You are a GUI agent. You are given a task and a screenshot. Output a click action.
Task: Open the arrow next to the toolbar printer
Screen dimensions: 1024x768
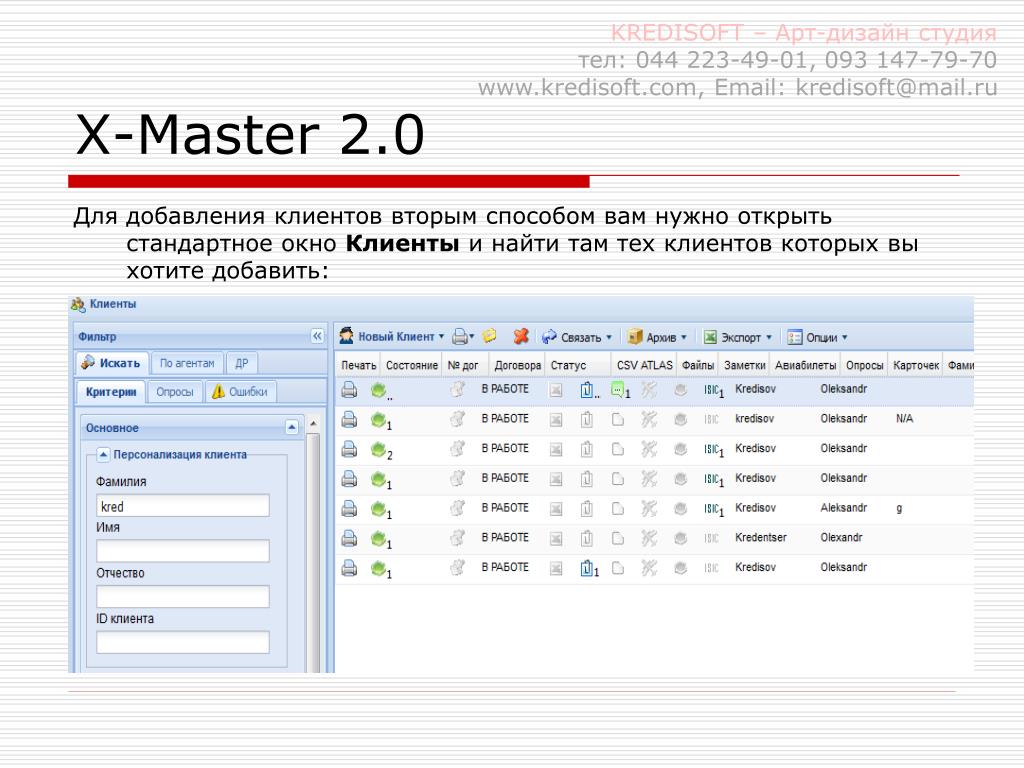point(472,337)
